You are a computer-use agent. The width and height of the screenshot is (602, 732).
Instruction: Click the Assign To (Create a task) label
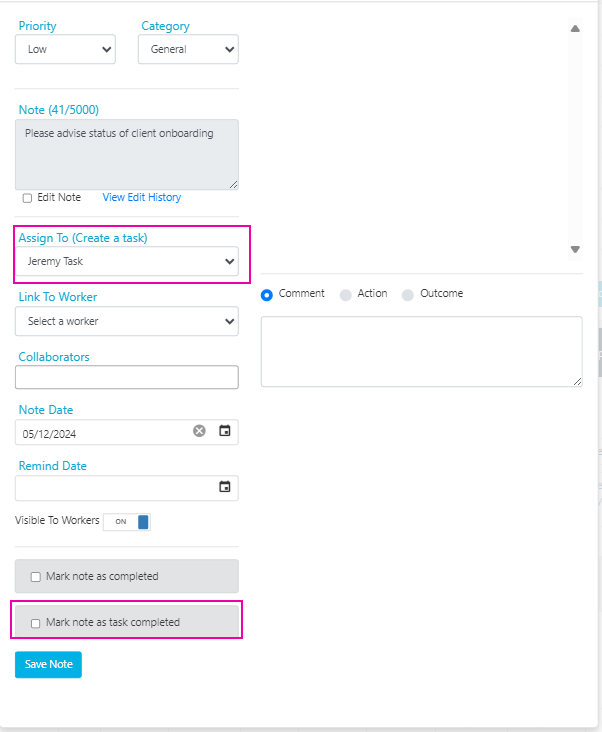tap(83, 238)
